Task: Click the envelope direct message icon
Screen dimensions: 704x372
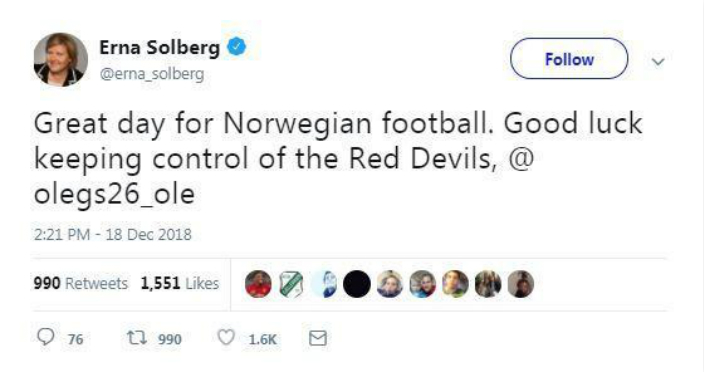Action: click(318, 338)
